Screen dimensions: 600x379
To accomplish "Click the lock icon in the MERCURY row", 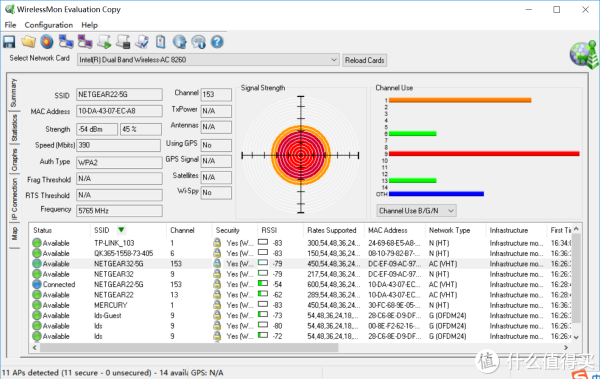I will click(x=217, y=305).
